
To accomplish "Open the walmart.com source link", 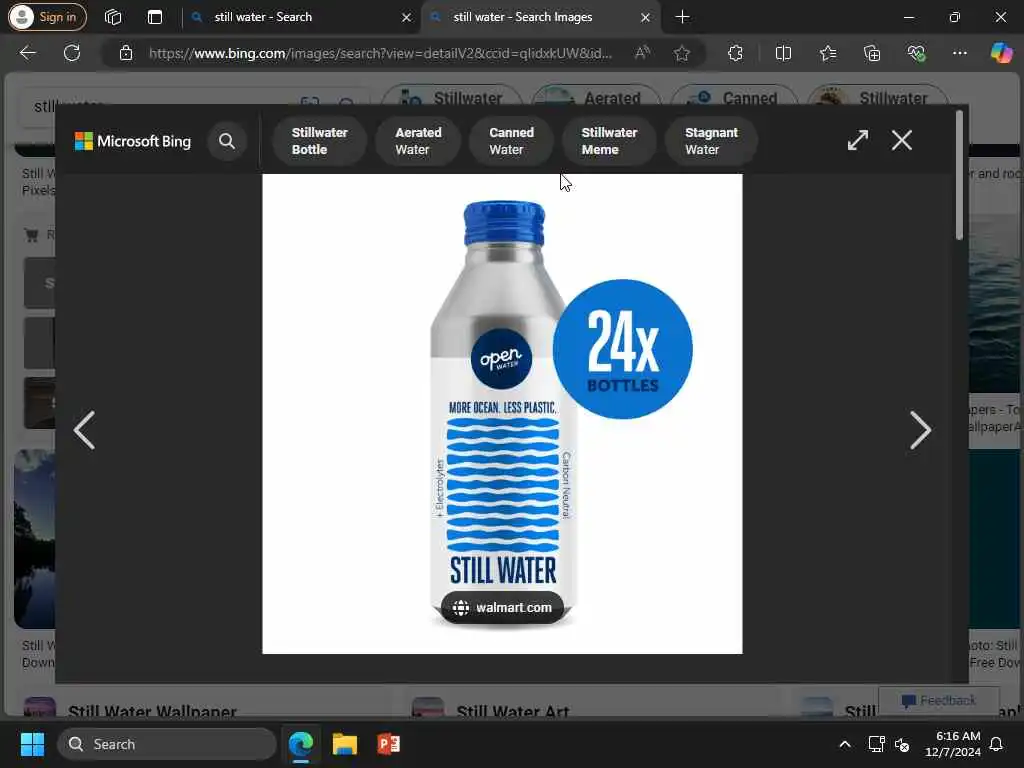I will click(502, 608).
